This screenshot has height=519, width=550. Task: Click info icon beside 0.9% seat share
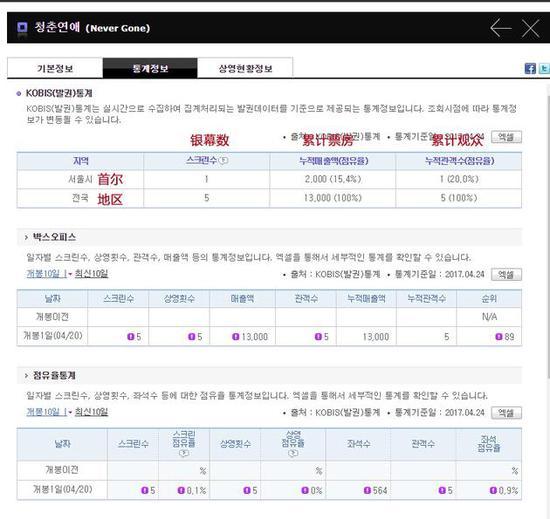click(x=493, y=490)
